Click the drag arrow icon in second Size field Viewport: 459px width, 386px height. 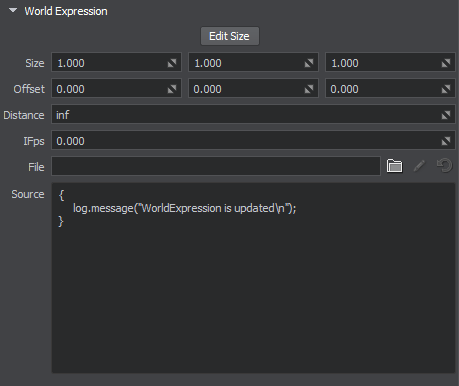(x=309, y=63)
